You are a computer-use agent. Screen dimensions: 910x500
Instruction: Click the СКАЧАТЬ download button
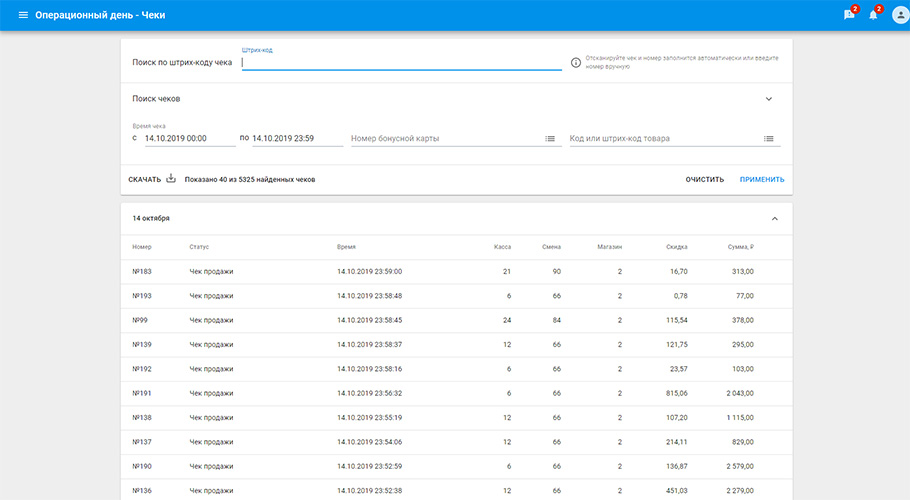click(x=144, y=179)
